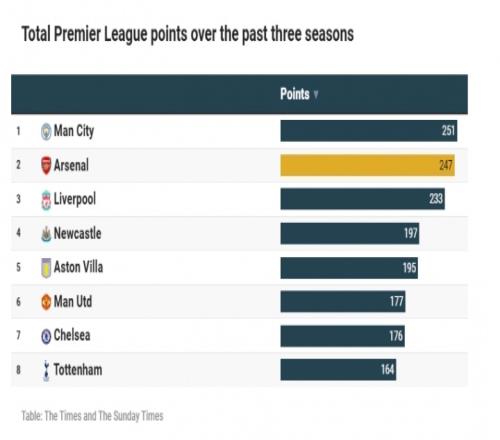The image size is (500, 440).
Task: Click the chart title about Premier League points
Action: click(x=188, y=35)
